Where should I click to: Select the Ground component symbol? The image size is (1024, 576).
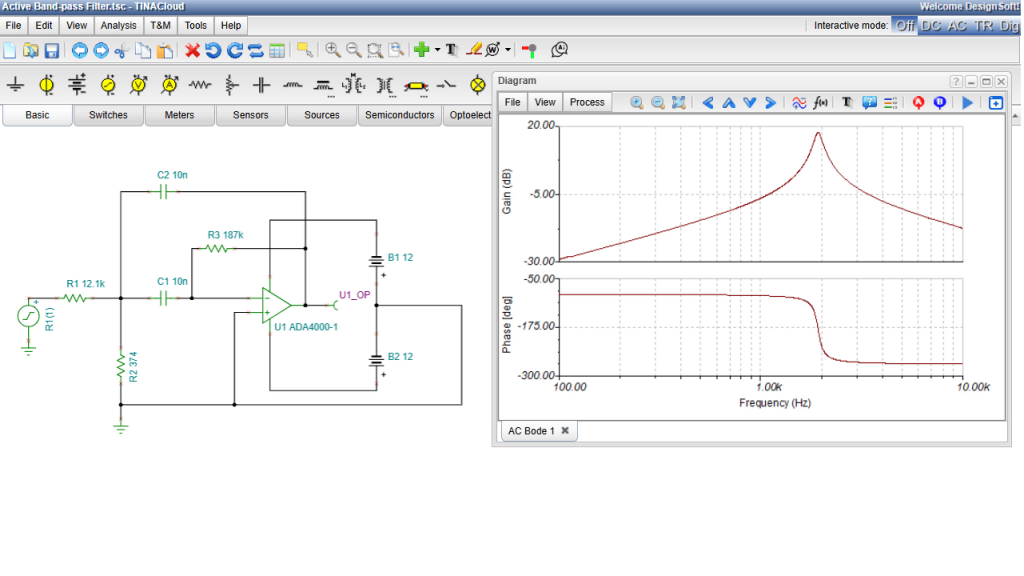click(16, 85)
